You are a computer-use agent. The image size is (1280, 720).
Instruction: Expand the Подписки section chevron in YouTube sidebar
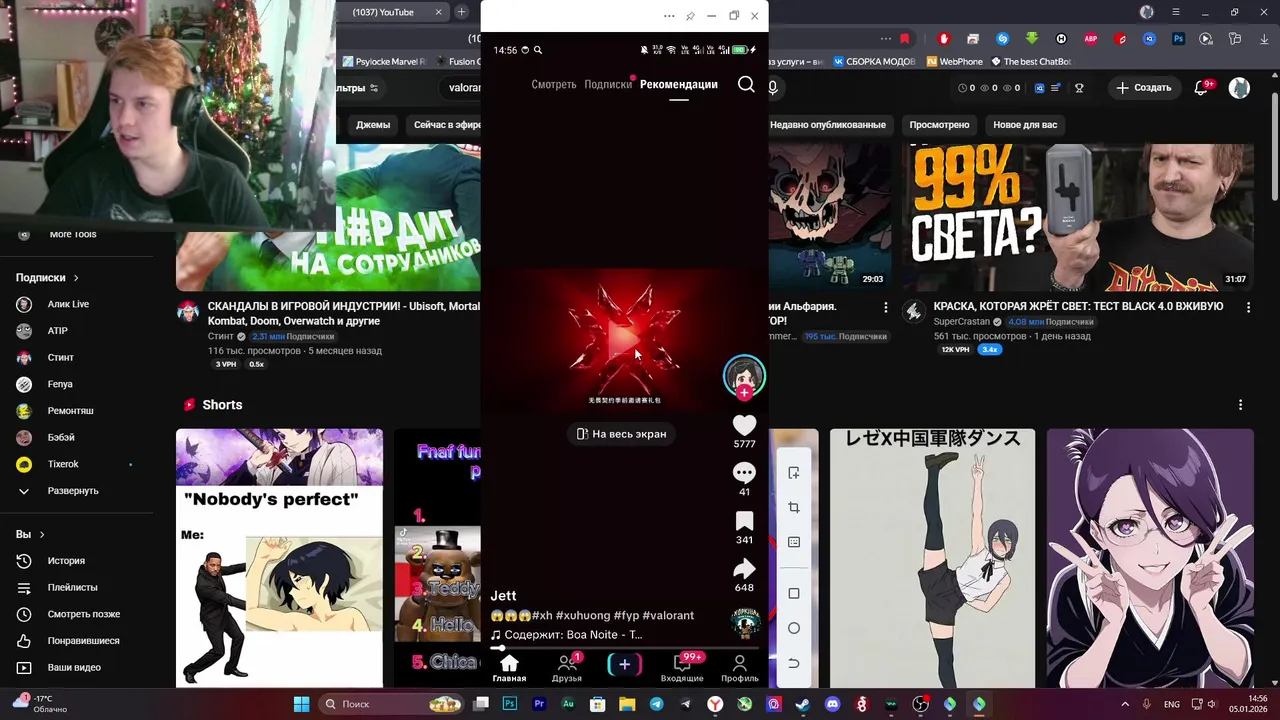pos(75,278)
